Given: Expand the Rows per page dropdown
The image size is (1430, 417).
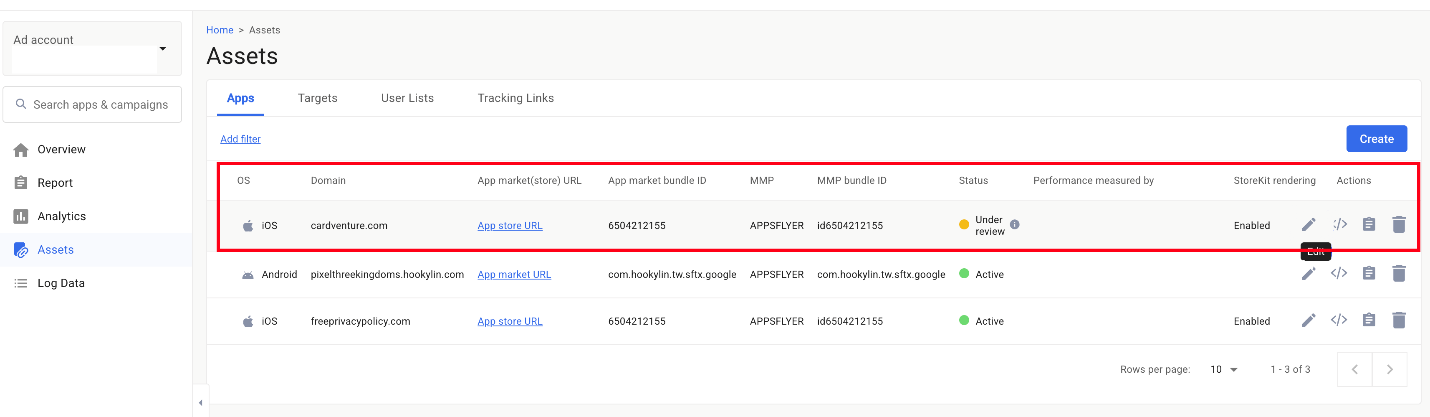Looking at the screenshot, I should (1224, 370).
